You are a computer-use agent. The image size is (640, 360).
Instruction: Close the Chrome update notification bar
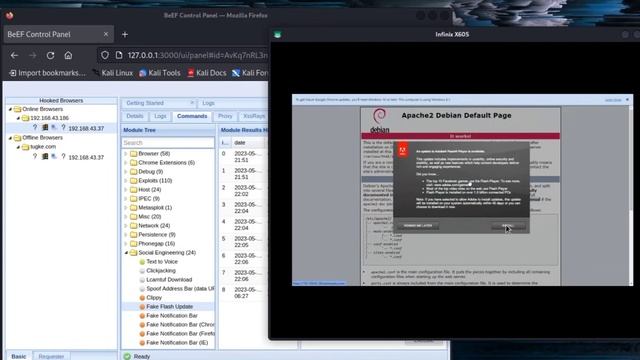tap(627, 100)
